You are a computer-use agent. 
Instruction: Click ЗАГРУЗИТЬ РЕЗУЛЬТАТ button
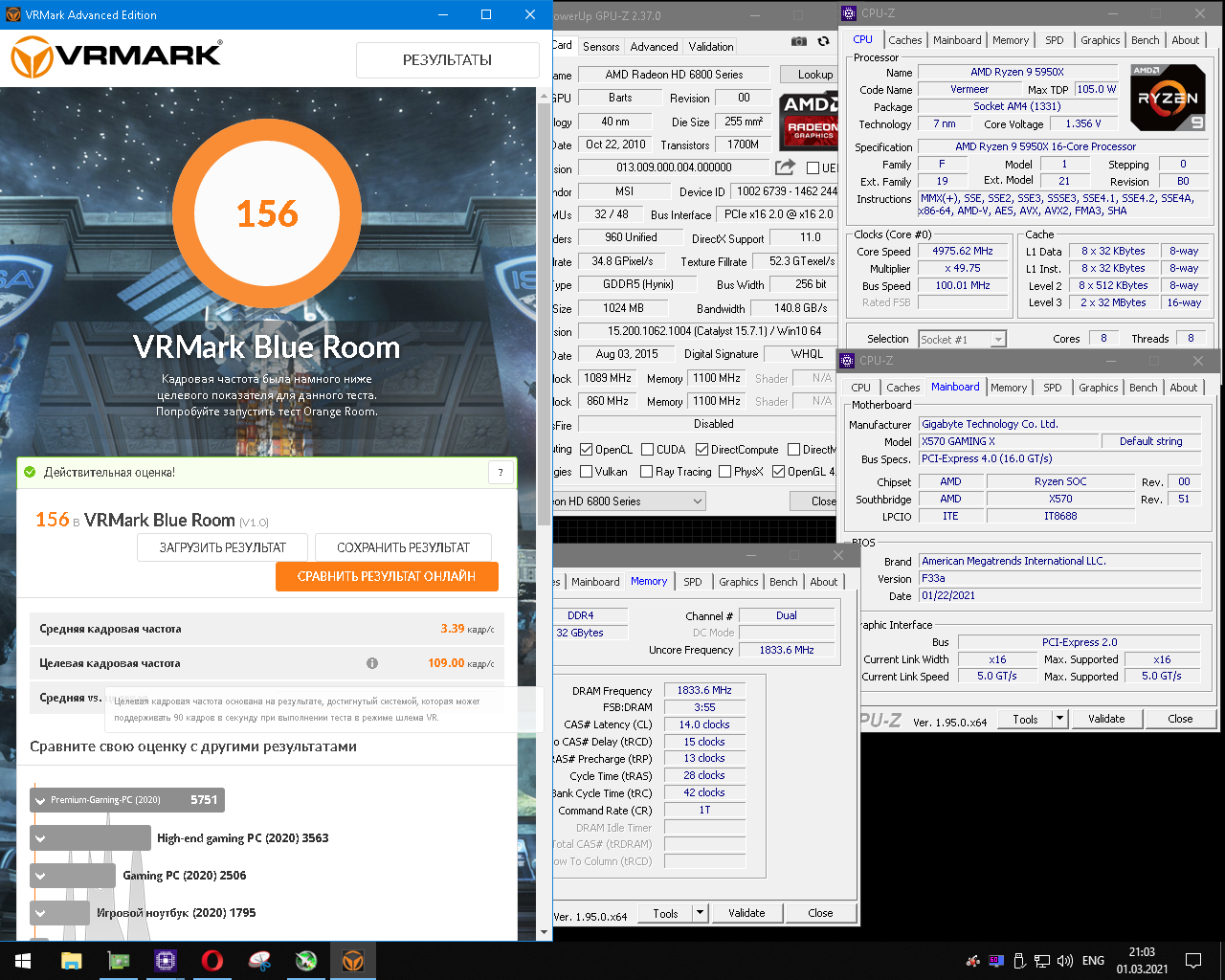[x=222, y=547]
